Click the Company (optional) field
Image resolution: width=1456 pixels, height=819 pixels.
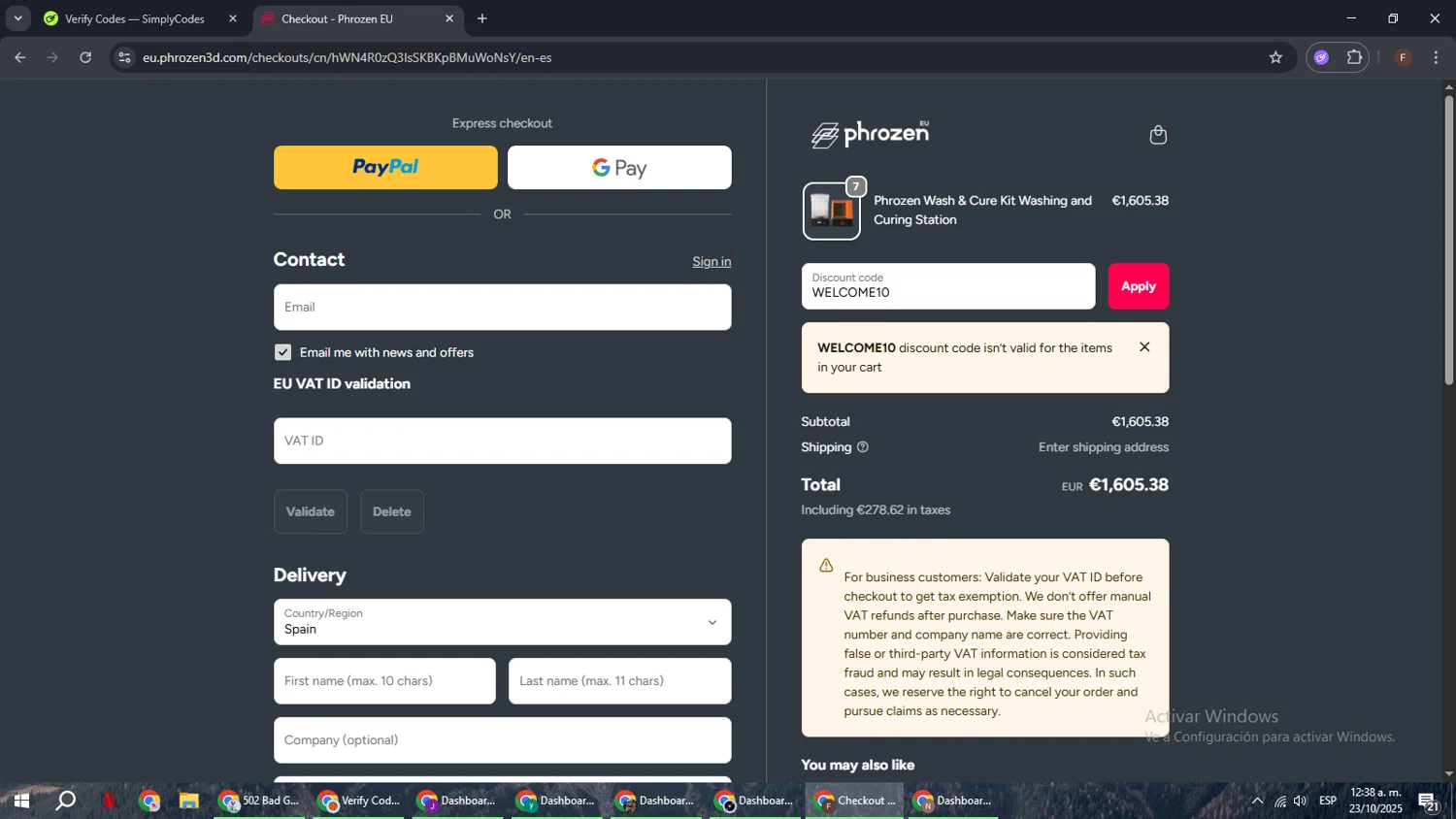[502, 740]
